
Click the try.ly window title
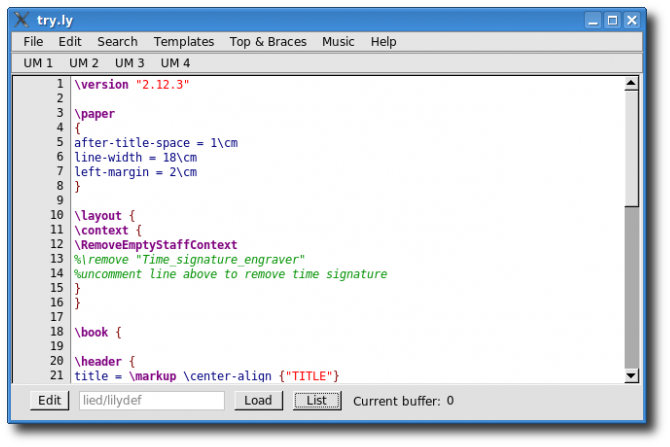55,20
